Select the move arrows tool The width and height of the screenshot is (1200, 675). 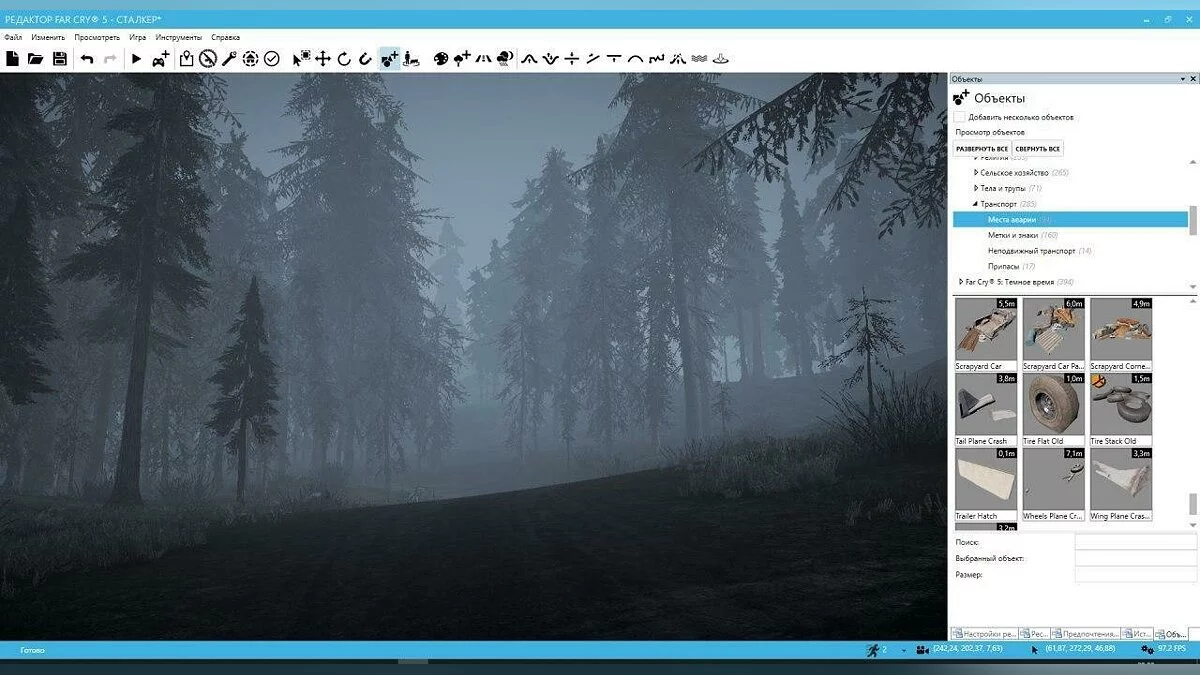pyautogui.click(x=323, y=59)
